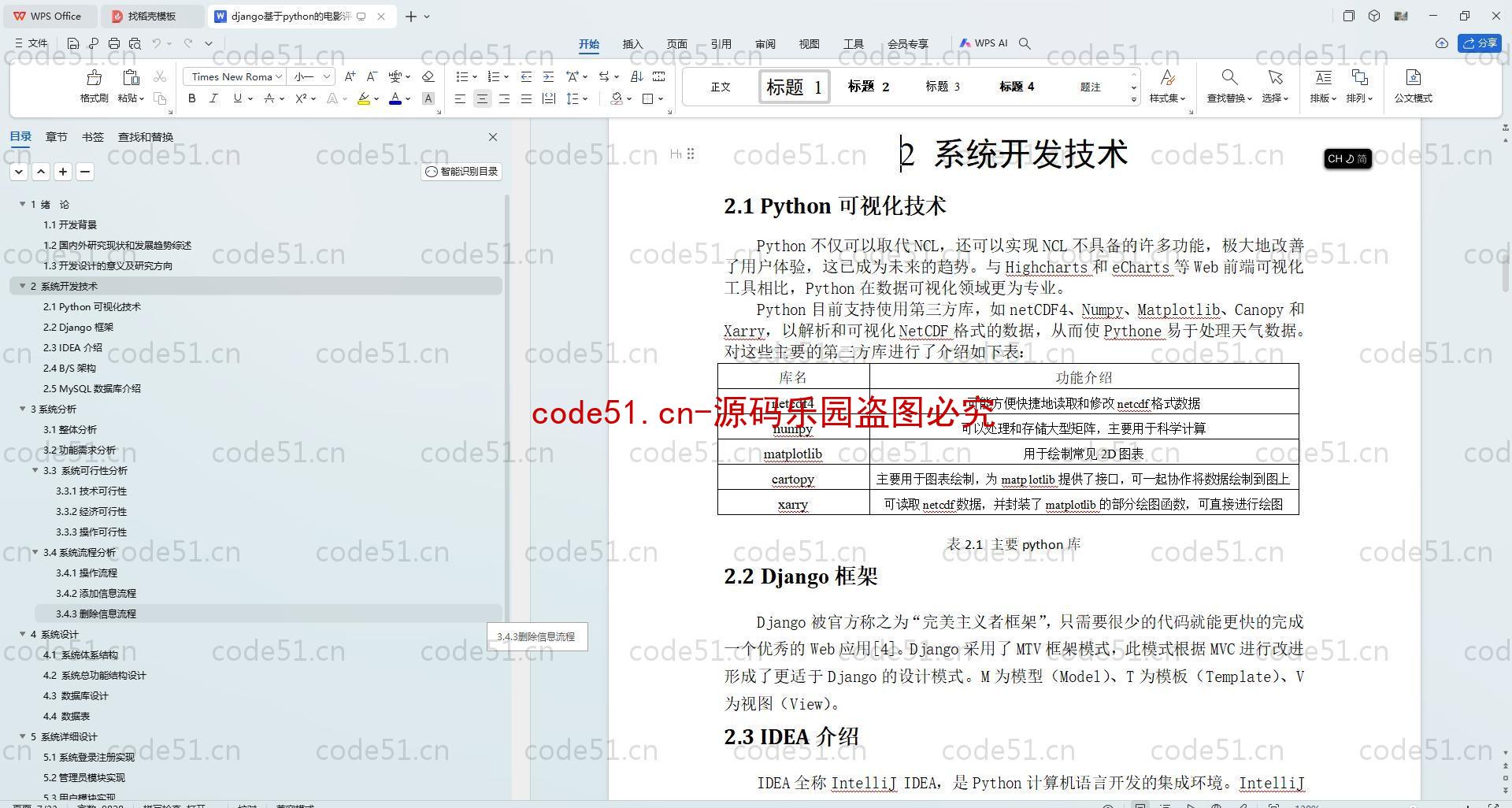Toggle Superscript X² formatting
1512x808 pixels.
(301, 98)
